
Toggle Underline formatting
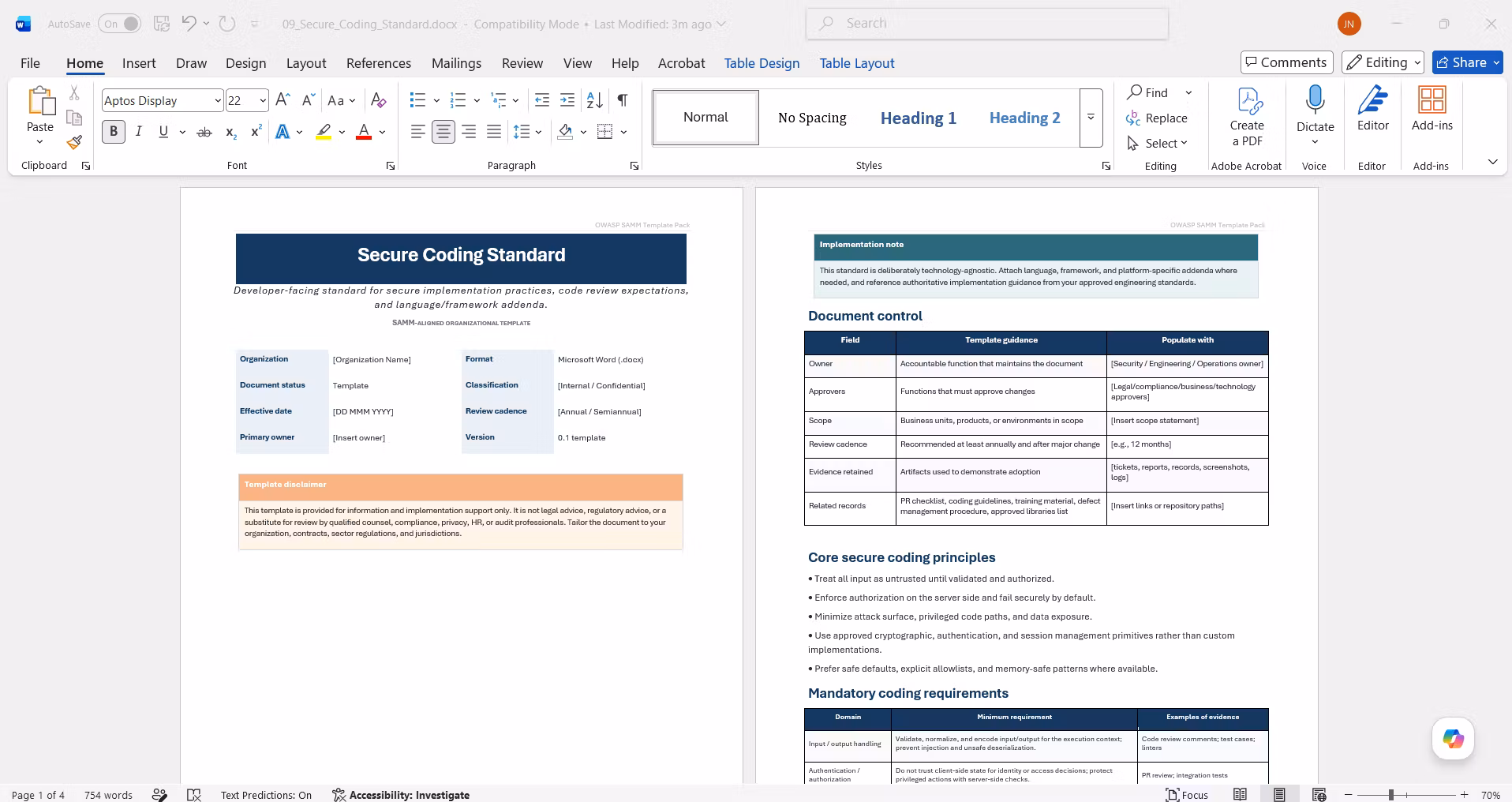(x=163, y=132)
